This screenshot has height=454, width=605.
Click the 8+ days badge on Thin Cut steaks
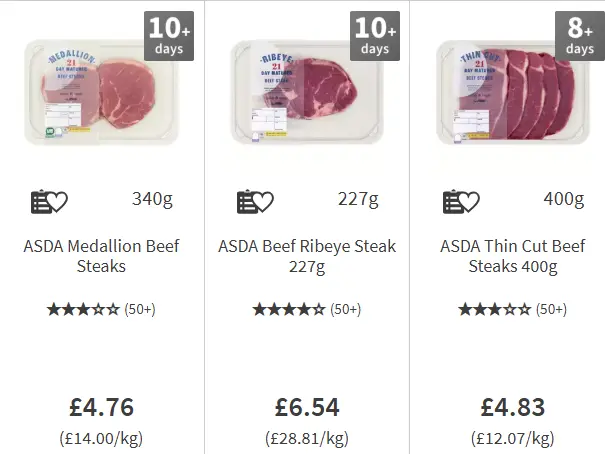[580, 36]
